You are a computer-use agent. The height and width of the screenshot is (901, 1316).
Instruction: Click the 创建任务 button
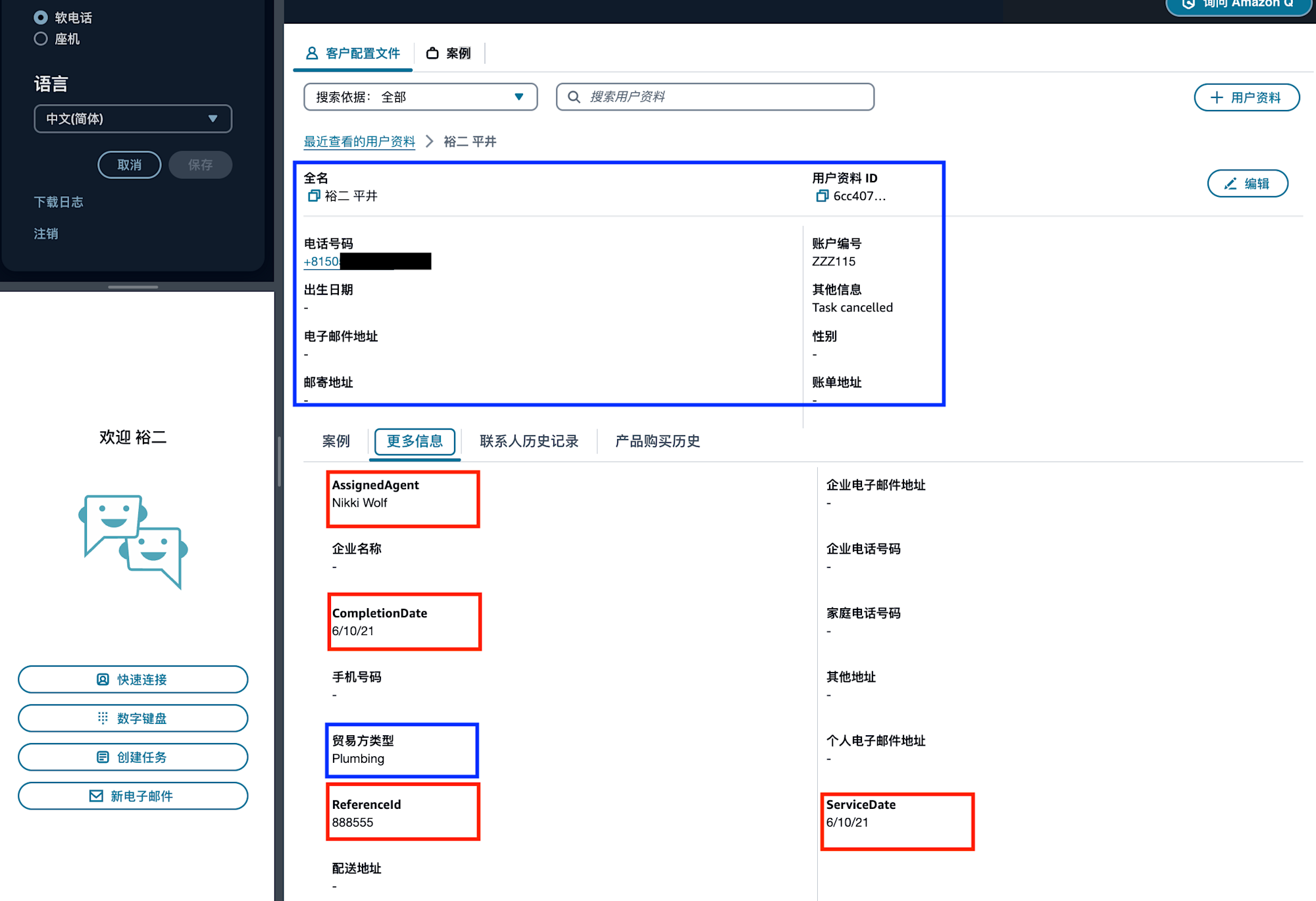coord(133,757)
